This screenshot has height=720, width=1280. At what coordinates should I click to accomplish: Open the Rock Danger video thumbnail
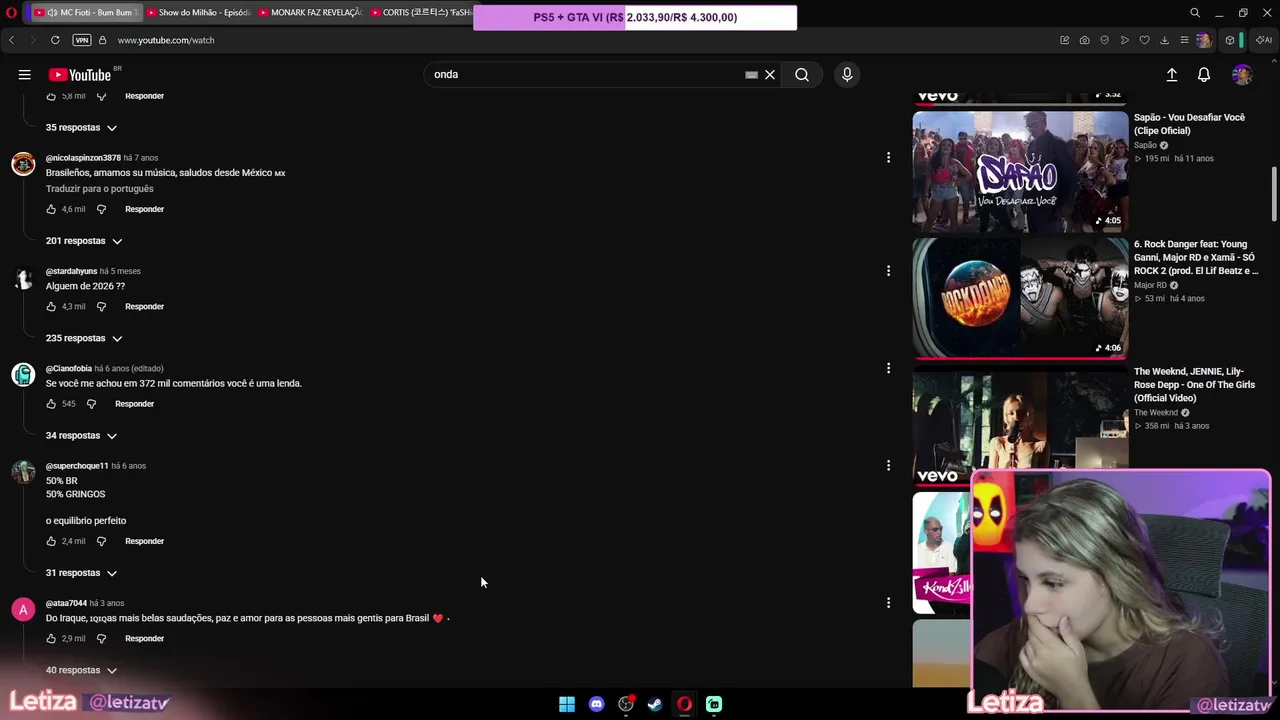click(x=1020, y=298)
